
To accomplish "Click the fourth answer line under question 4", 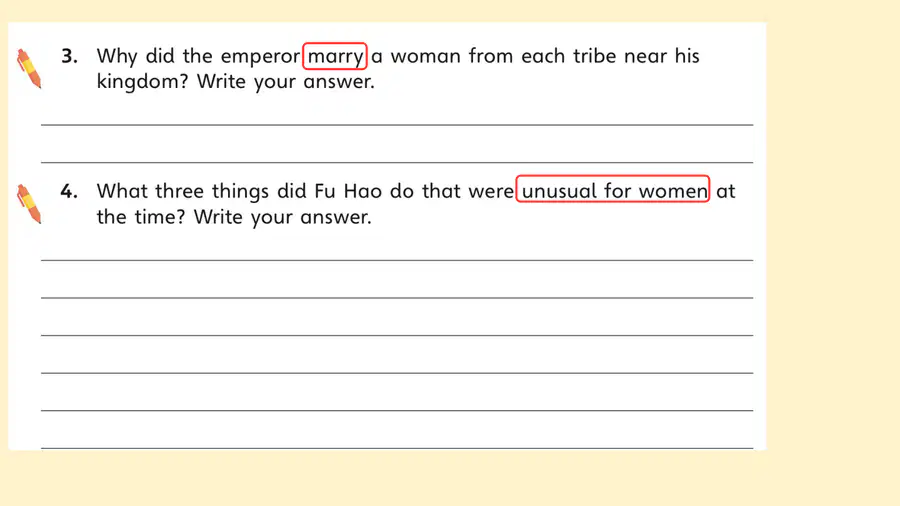I will pyautogui.click(x=397, y=373).
